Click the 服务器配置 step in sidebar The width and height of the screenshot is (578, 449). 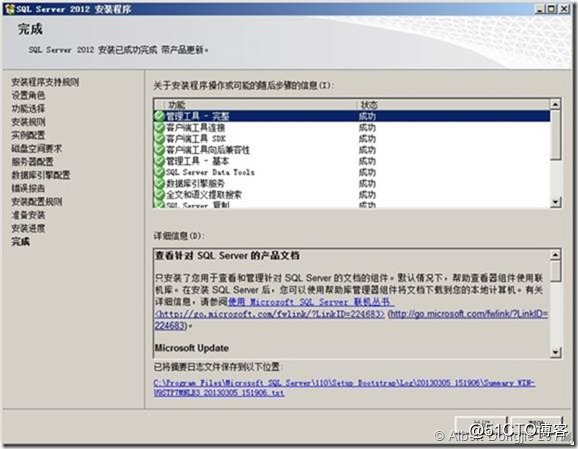click(32, 161)
